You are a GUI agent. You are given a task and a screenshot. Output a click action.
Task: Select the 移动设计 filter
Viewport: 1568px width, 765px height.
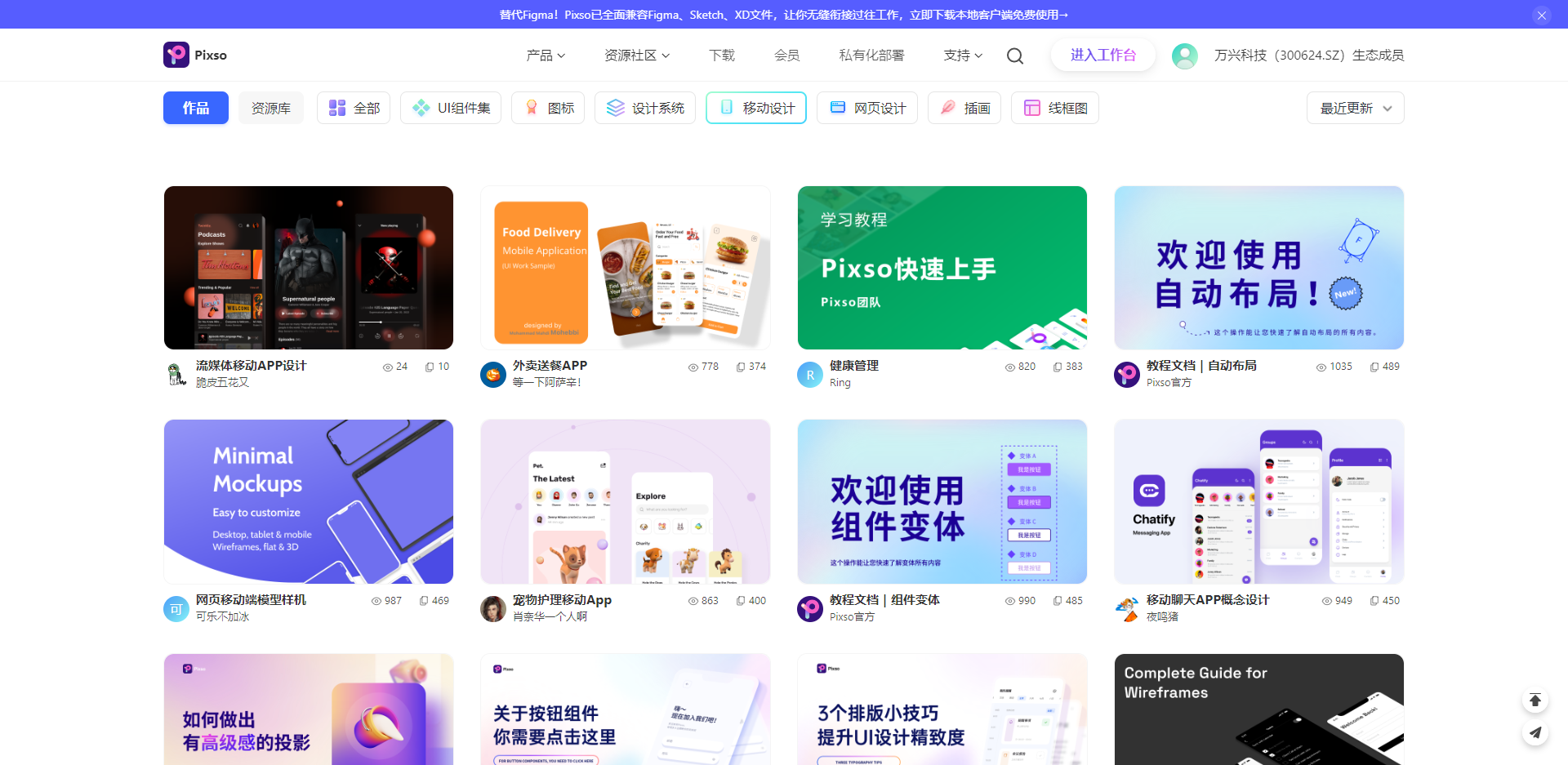pos(756,108)
